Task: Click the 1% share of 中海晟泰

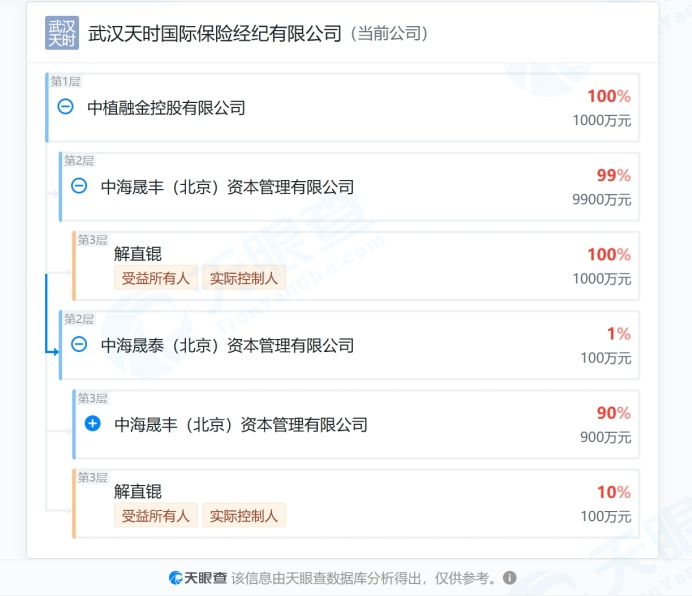Action: [x=619, y=334]
